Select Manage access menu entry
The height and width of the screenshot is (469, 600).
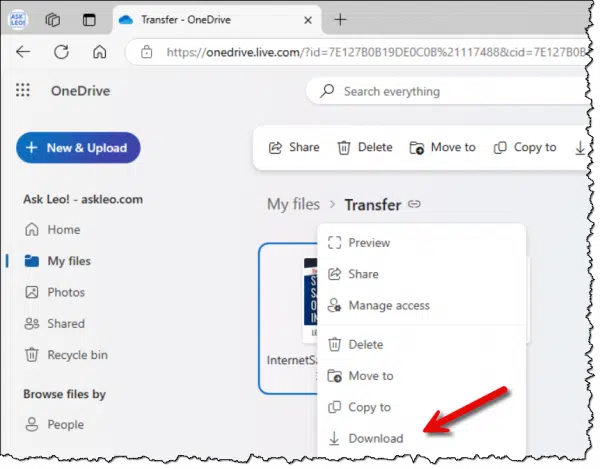coord(388,305)
